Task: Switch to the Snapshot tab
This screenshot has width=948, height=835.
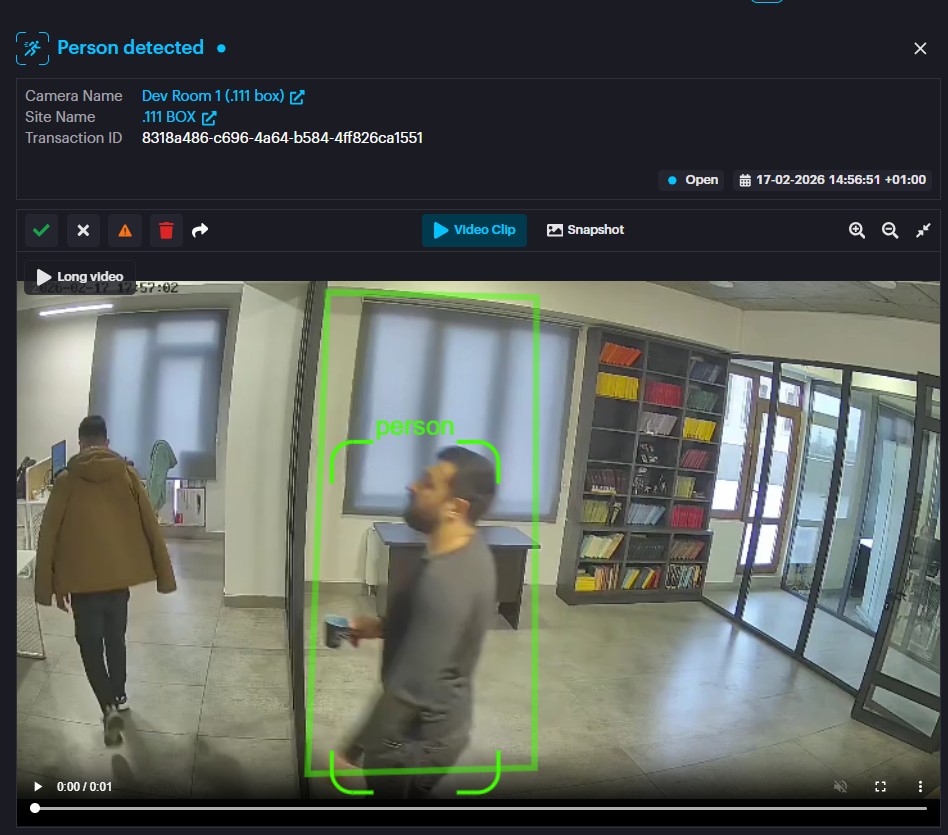Action: [x=585, y=230]
